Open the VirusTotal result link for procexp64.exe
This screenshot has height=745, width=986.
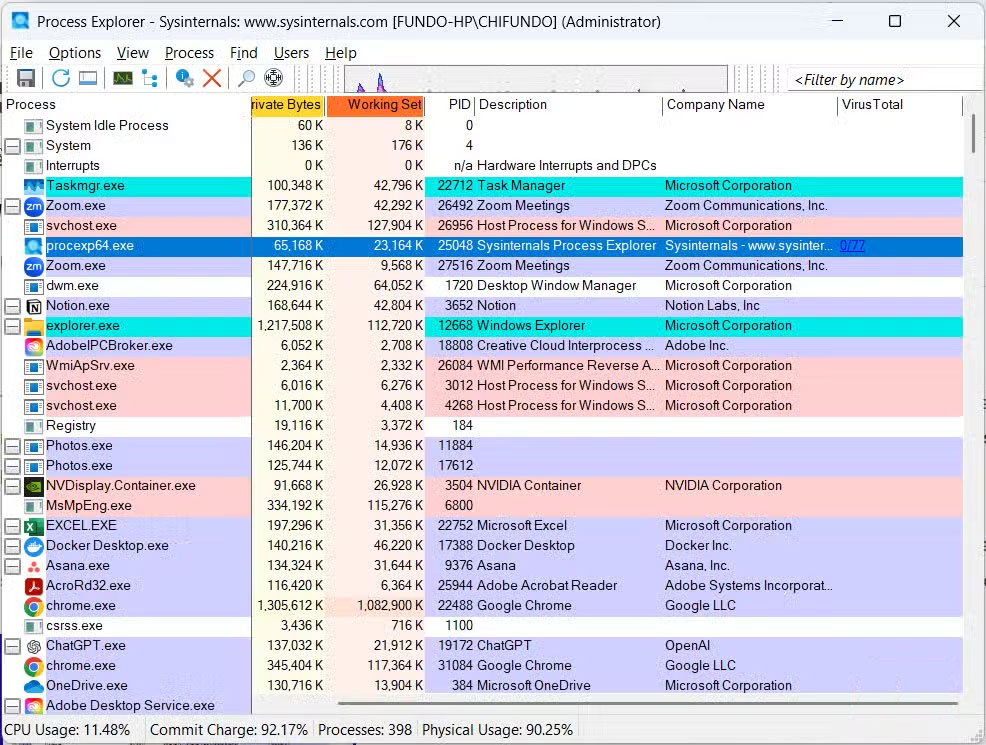click(x=852, y=246)
